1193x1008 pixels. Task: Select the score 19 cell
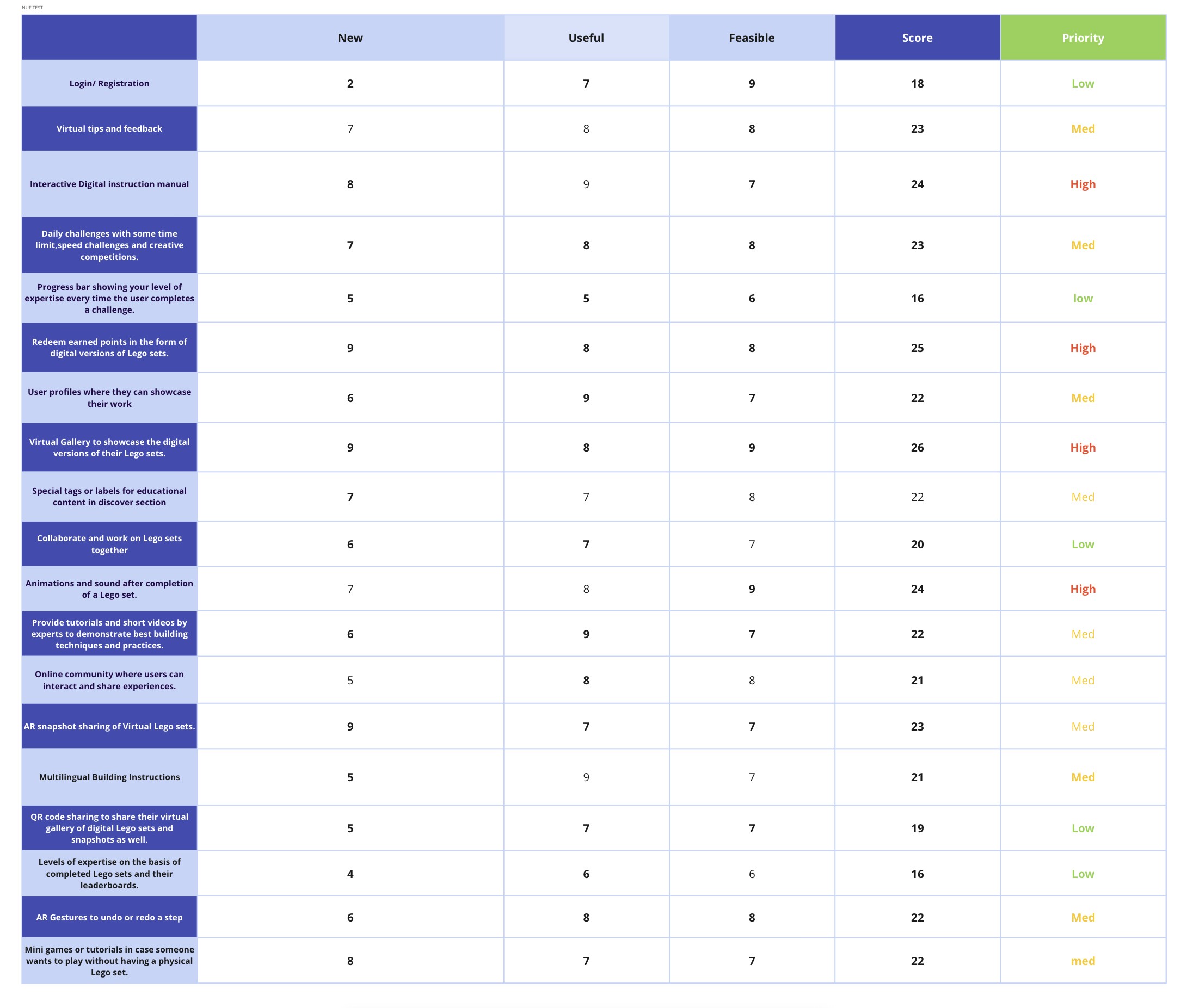(917, 828)
